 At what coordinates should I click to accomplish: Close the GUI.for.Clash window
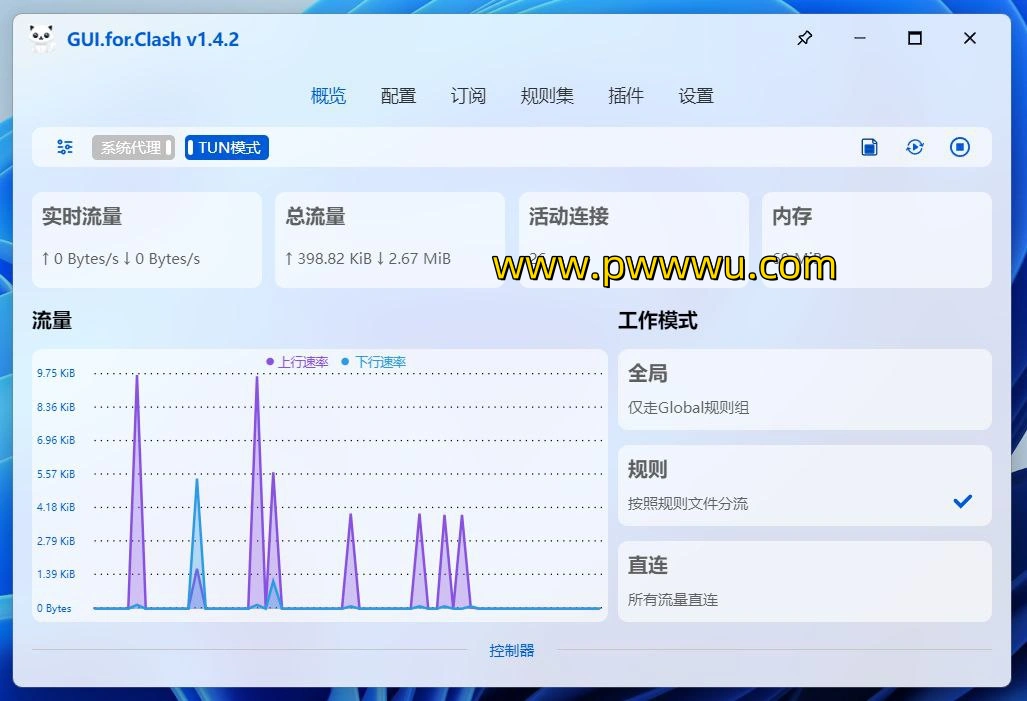click(970, 38)
